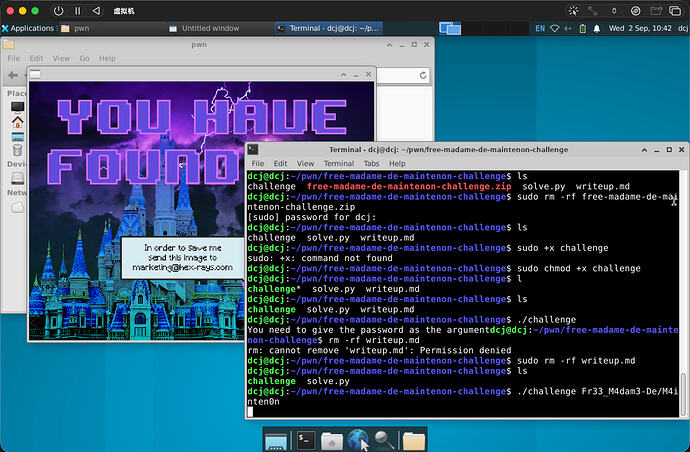The image size is (690, 452).
Task: Roll up the terminal window
Action: pos(644,150)
